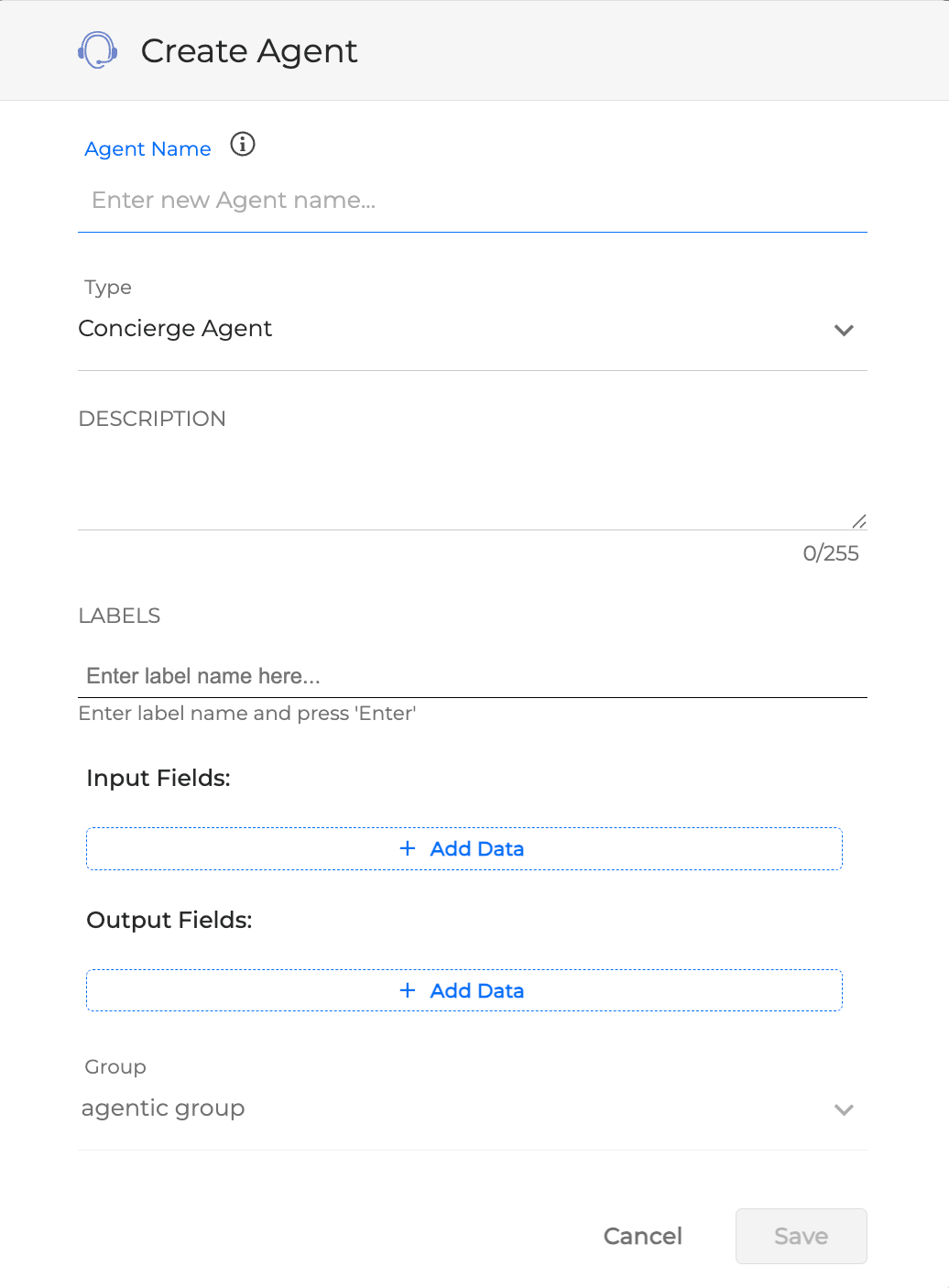Click the Create Agent headset icon
This screenshot has width=949, height=1288.
(x=97, y=50)
